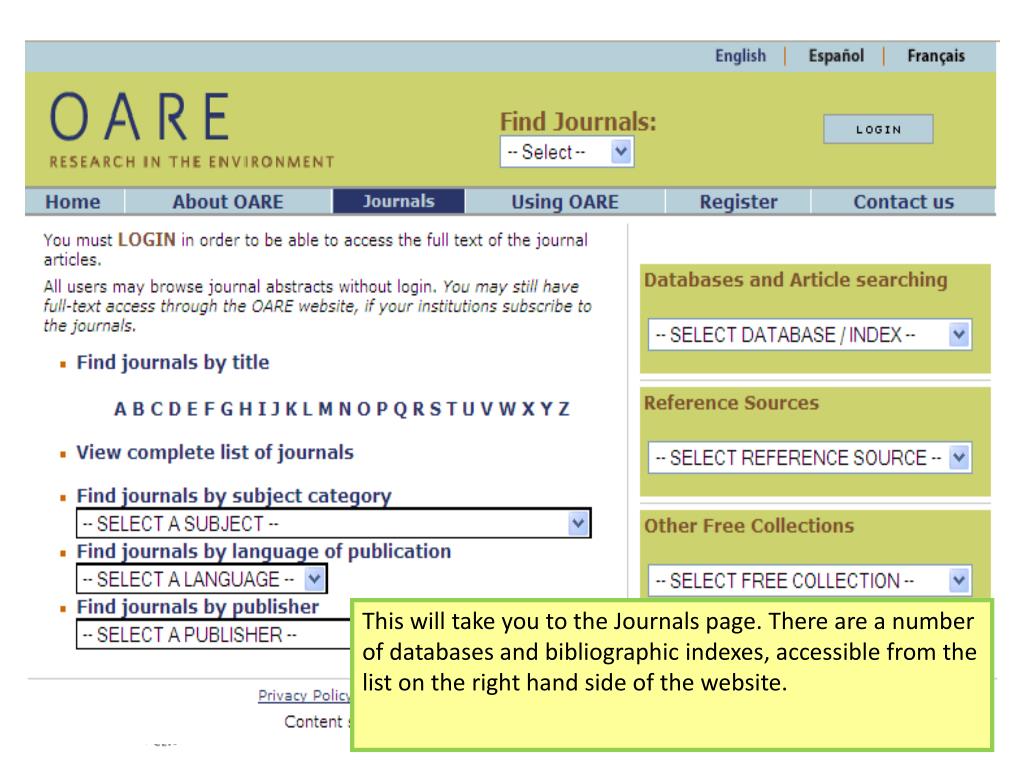
Task: Browse journals starting with letter U
Action: click(x=468, y=409)
